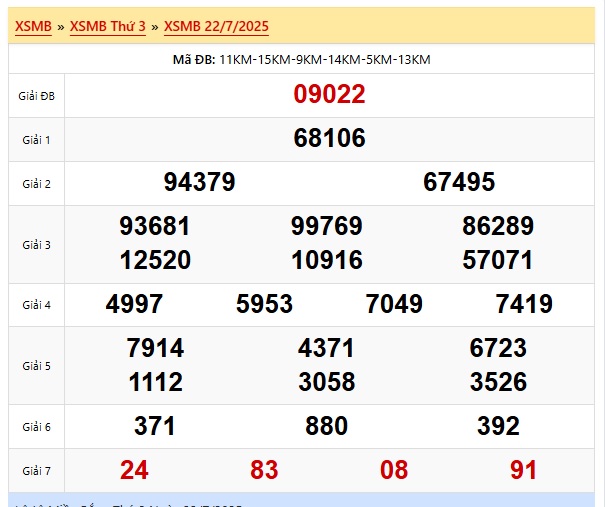Click the number 5953
The height and width of the screenshot is (507, 605).
264,304
